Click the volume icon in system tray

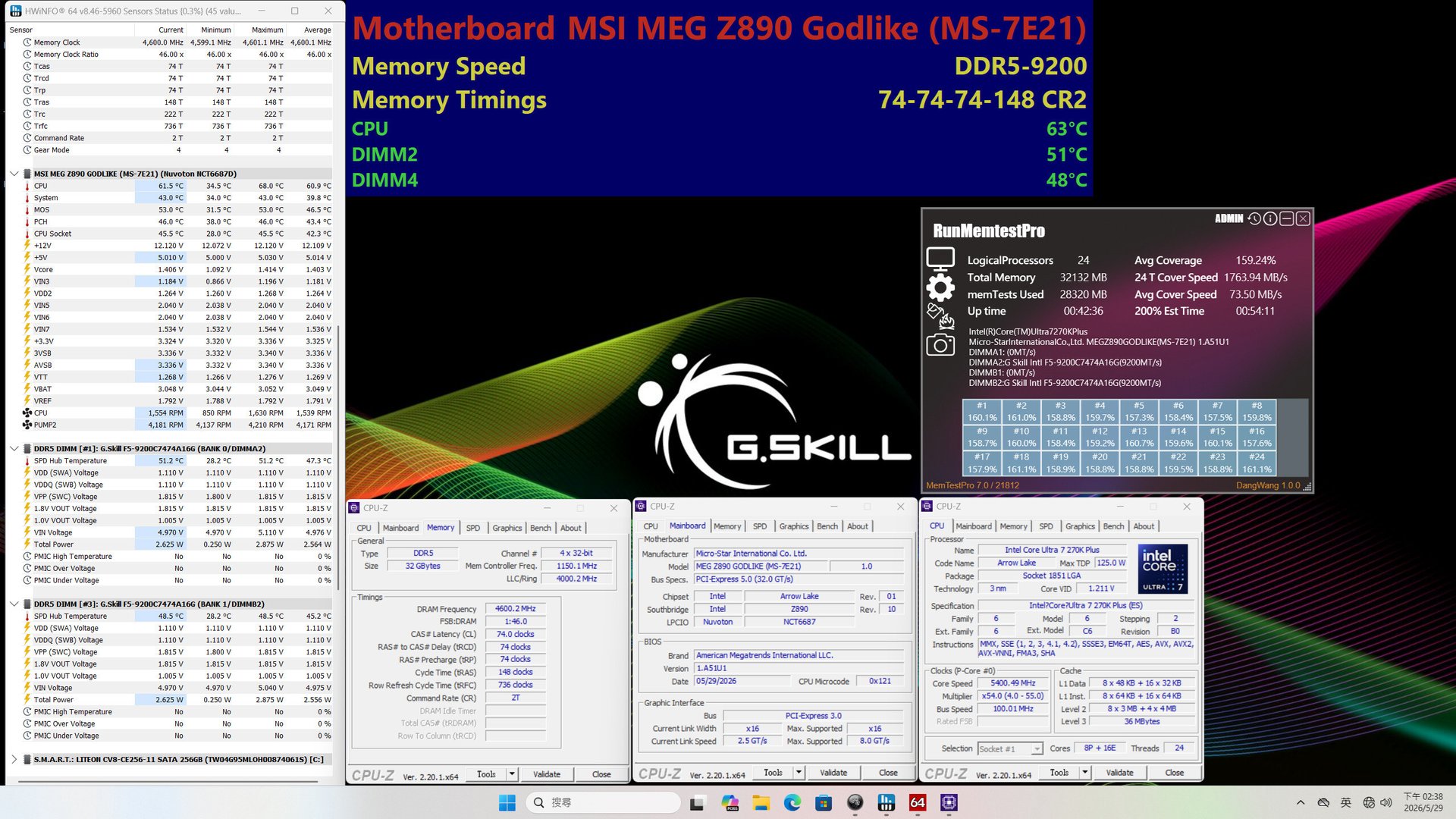point(1387,802)
